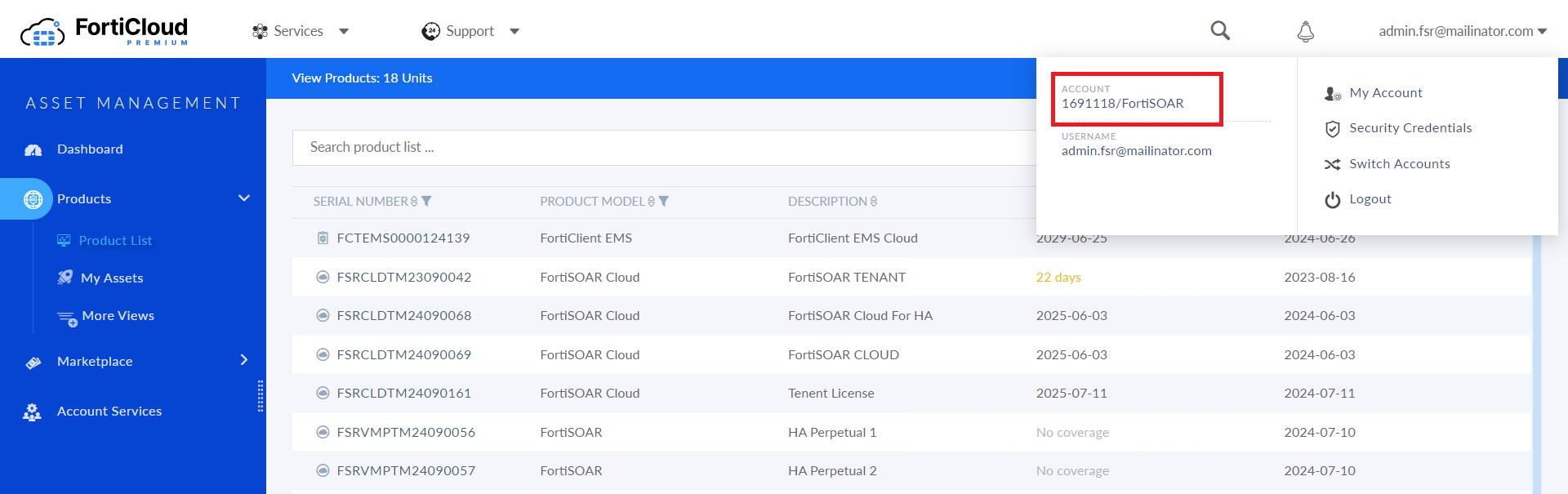Click the Marketplace tag icon

[x=33, y=362]
